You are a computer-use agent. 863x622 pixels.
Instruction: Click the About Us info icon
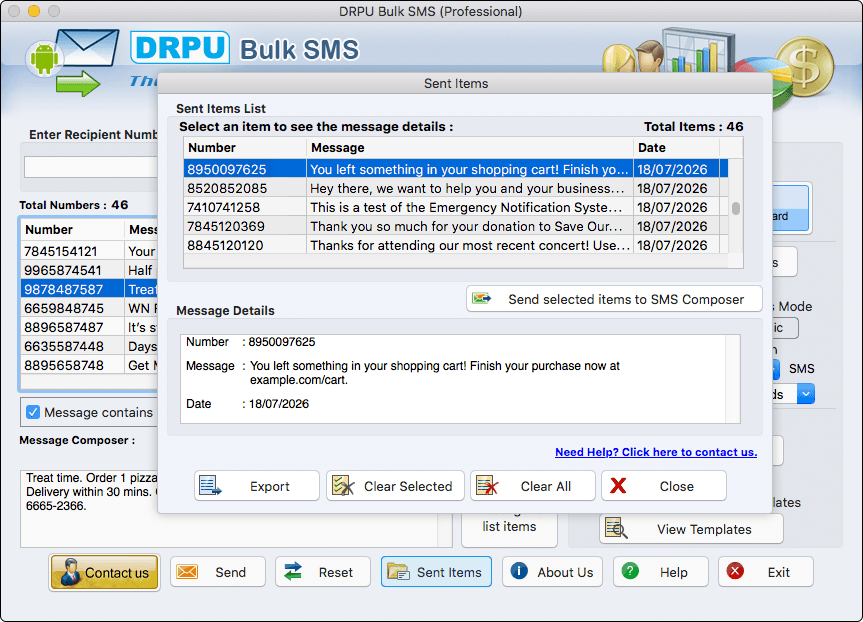519,571
